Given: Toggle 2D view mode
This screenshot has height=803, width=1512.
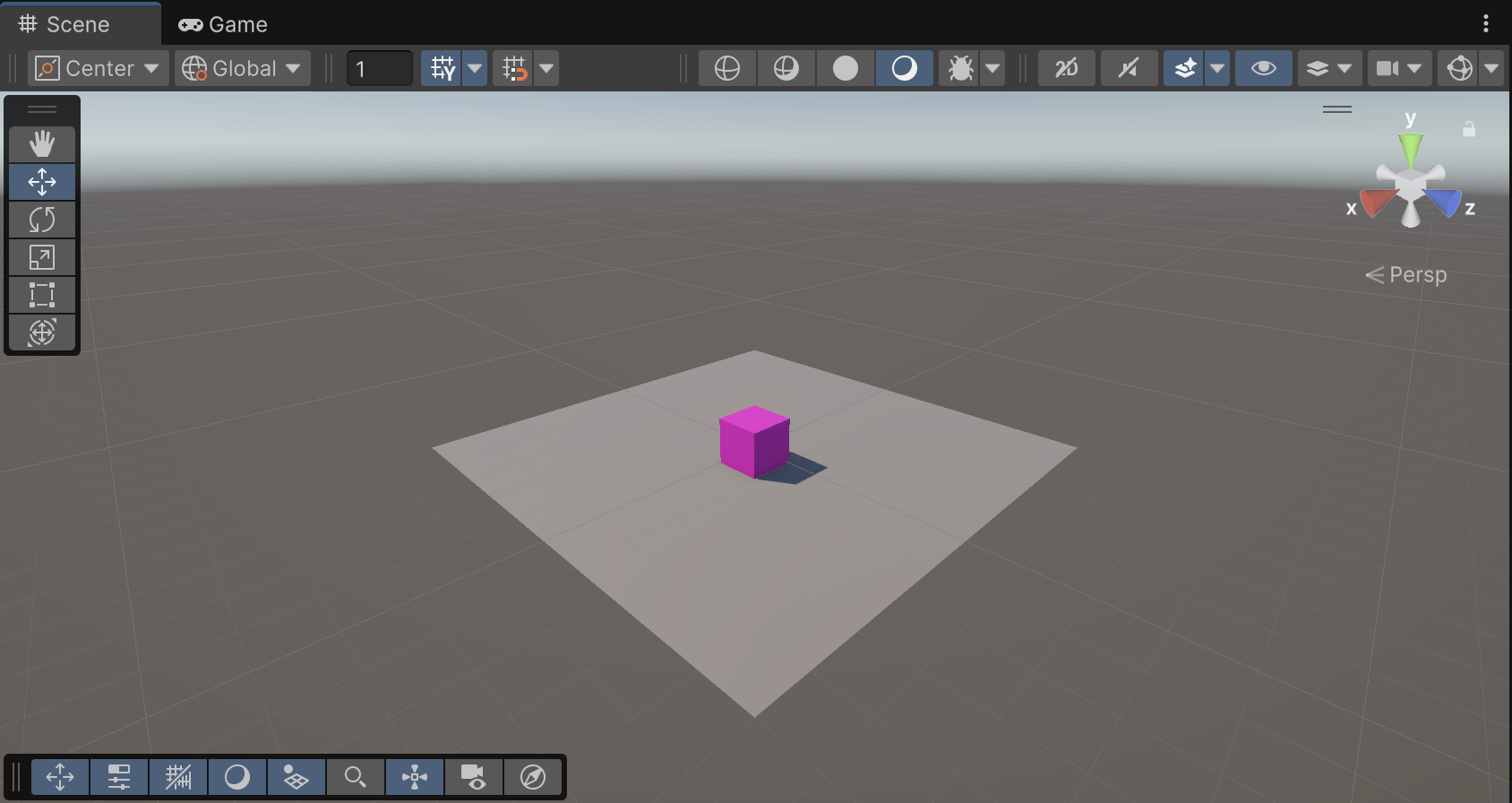Looking at the screenshot, I should click(1066, 68).
